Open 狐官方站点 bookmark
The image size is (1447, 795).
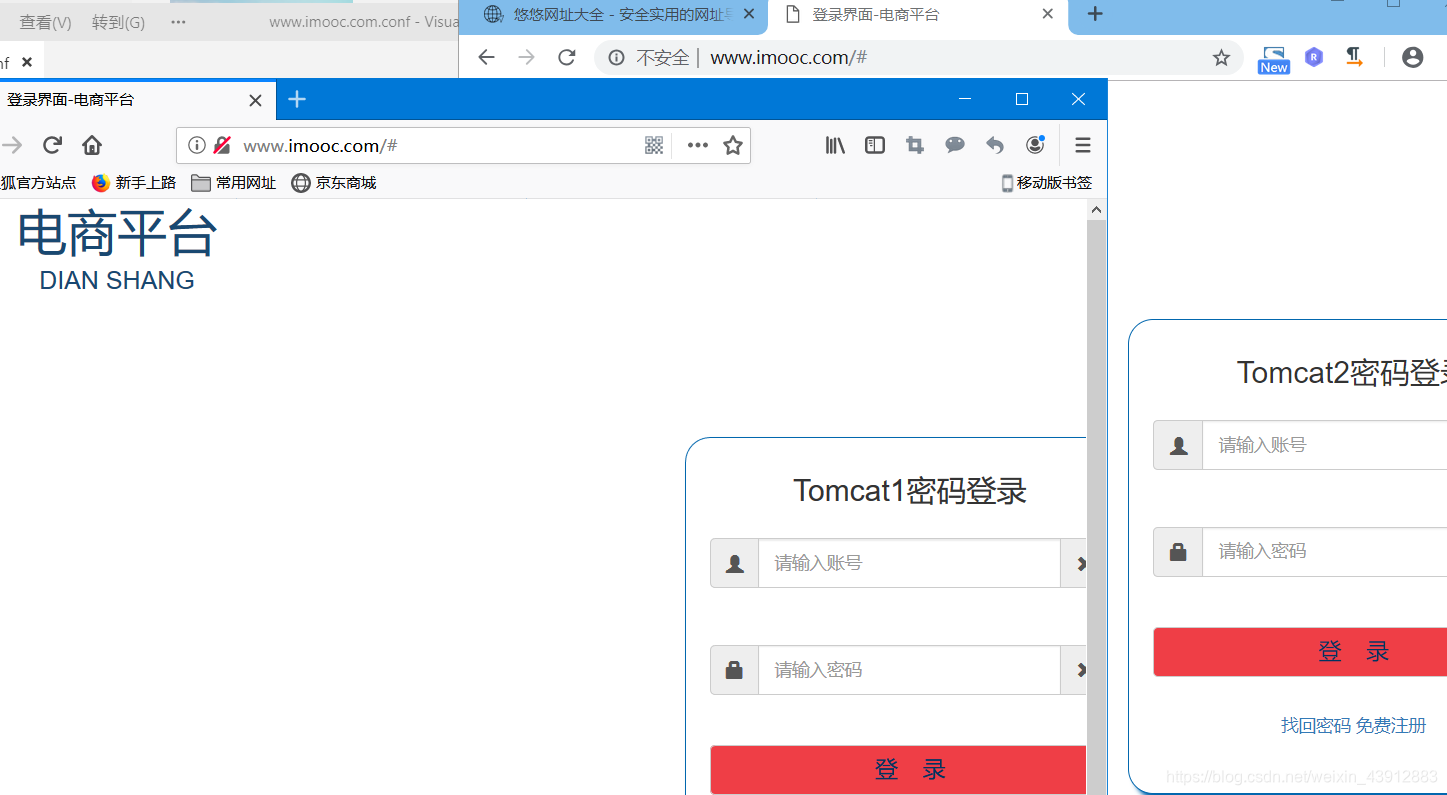pyautogui.click(x=38, y=183)
